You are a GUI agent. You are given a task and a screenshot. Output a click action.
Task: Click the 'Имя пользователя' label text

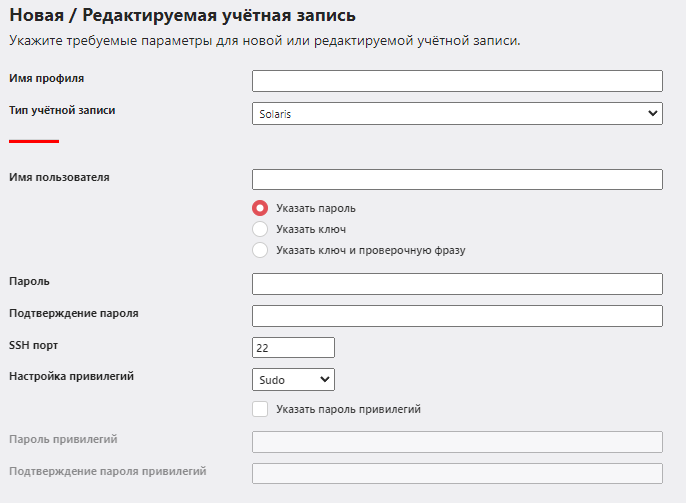[x=59, y=177]
